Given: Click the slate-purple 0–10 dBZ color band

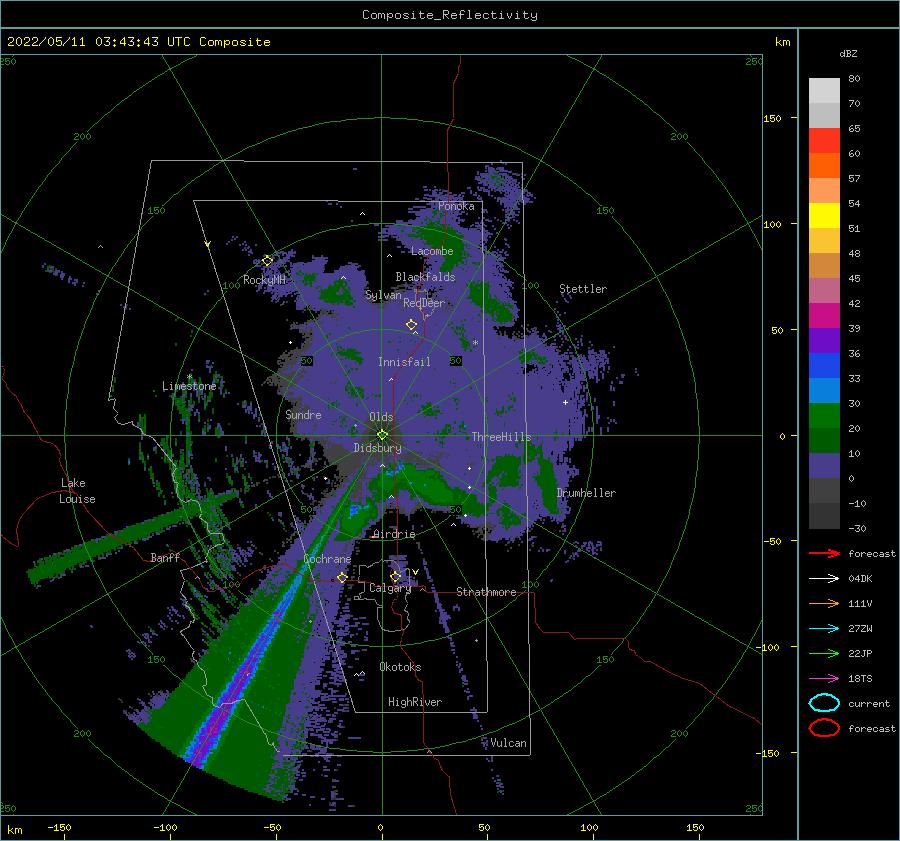Looking at the screenshot, I should [824, 466].
